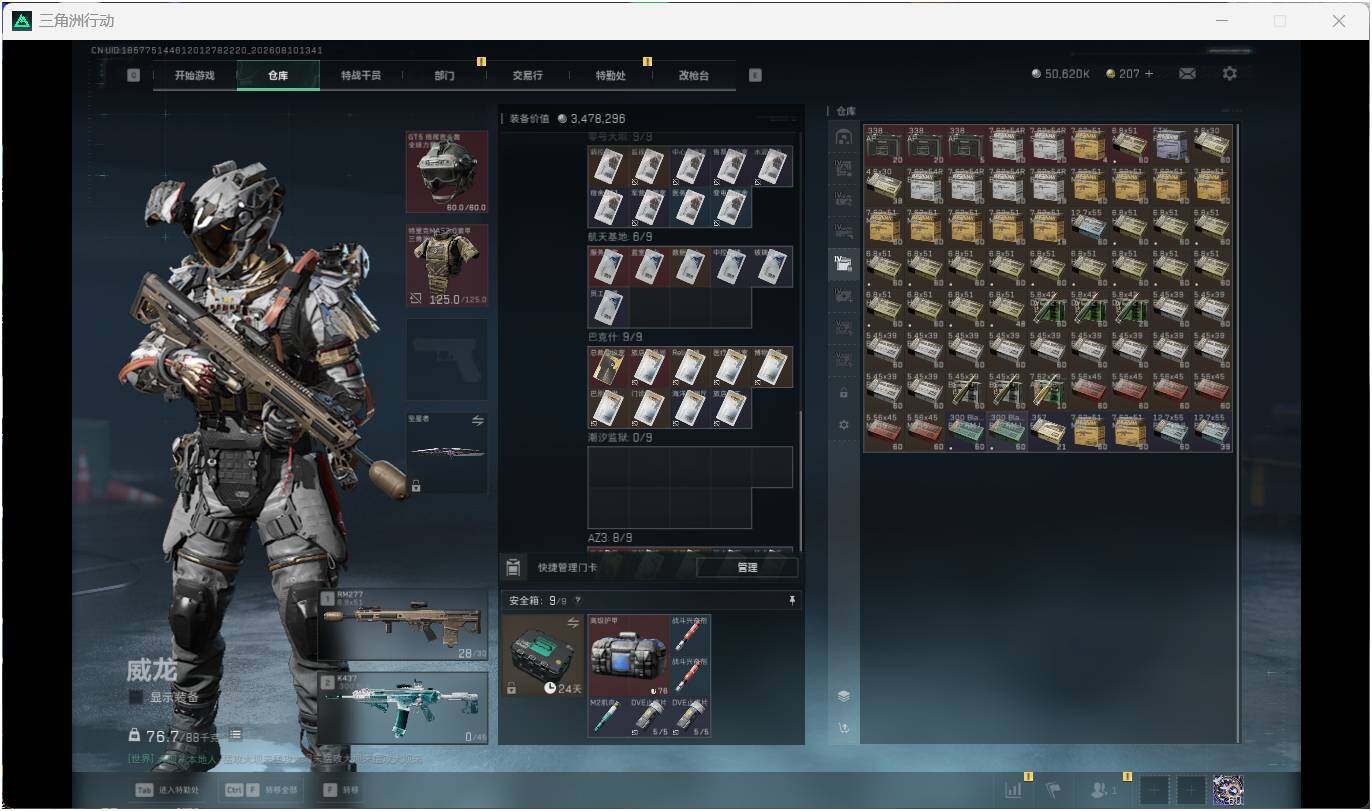1372x811 pixels.
Task: Select the body armor slot showing 125.0
Action: coord(447,265)
